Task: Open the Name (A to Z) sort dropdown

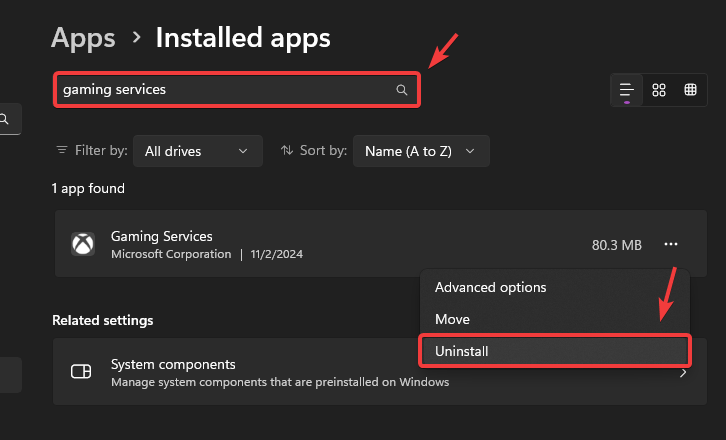Action: pos(420,151)
